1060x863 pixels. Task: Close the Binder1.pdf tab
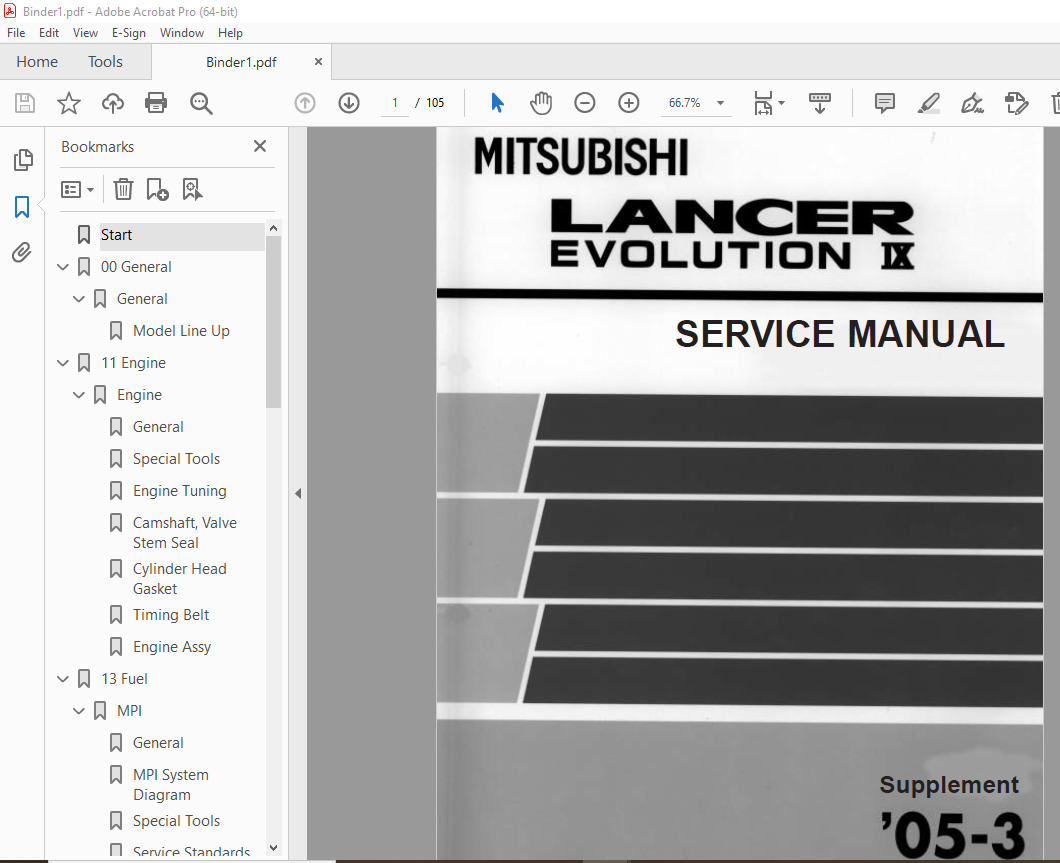click(318, 61)
